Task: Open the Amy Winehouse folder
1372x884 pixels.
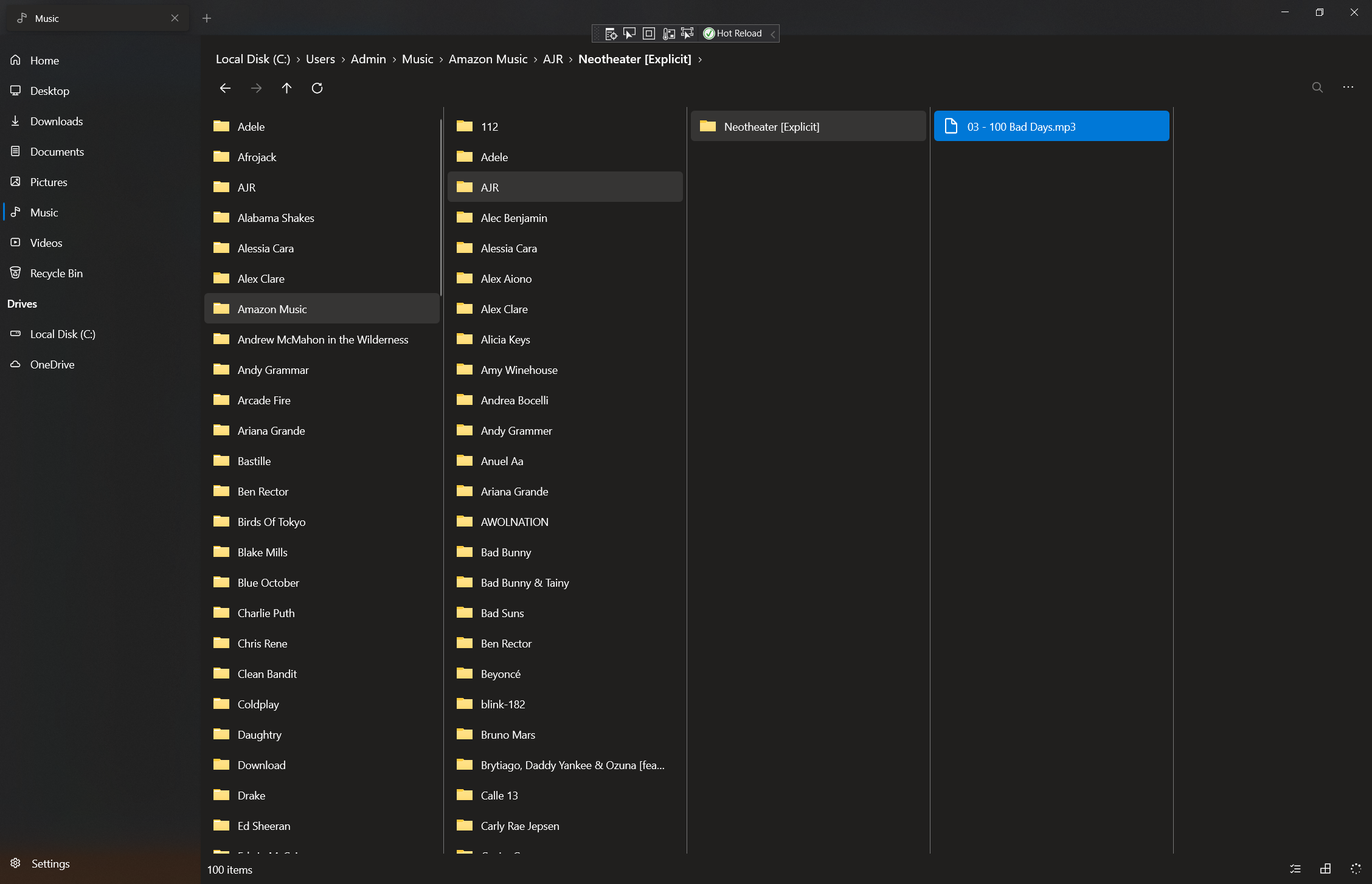Action: pos(565,370)
